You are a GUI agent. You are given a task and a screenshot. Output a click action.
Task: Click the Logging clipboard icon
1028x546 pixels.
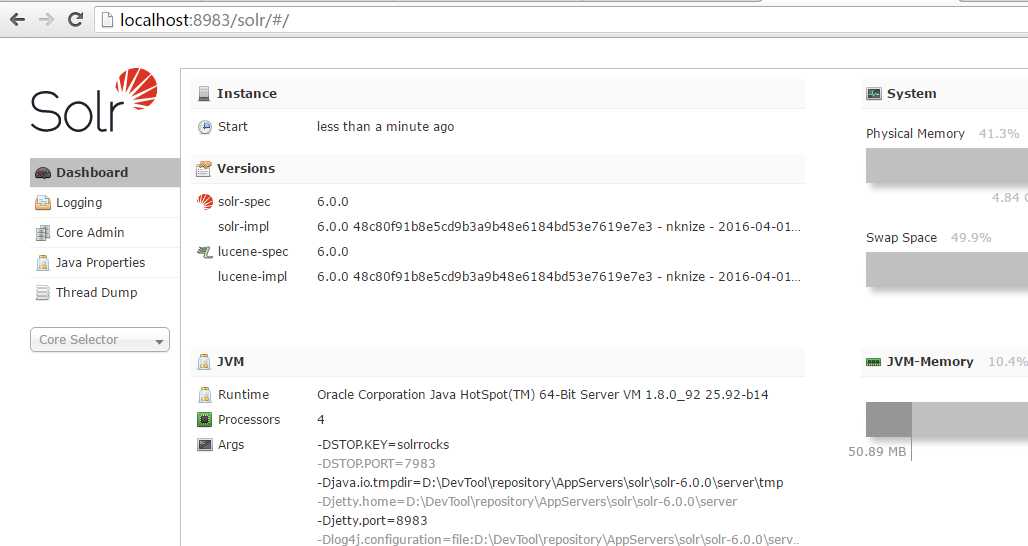coord(43,203)
